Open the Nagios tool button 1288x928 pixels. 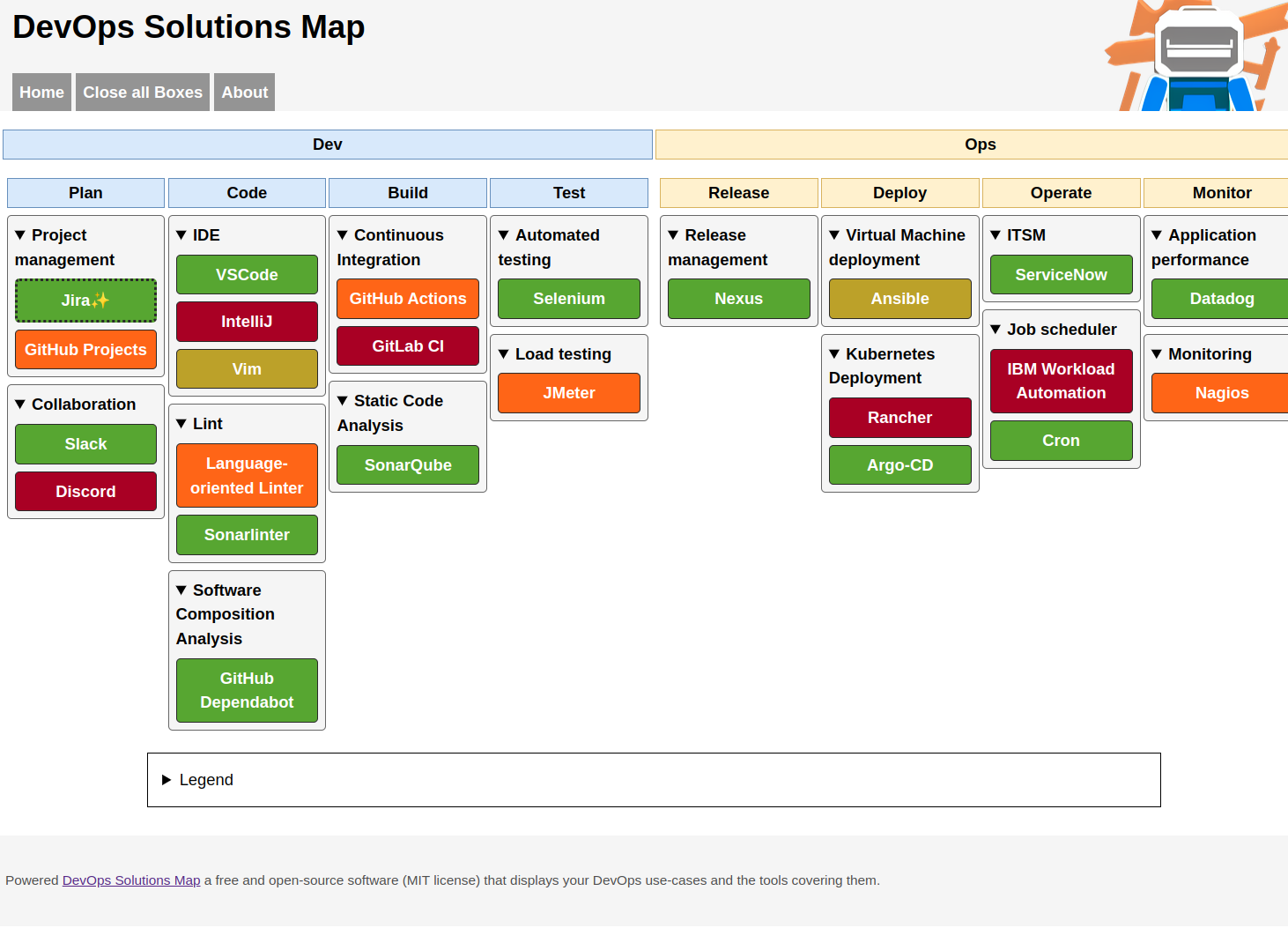click(x=1220, y=393)
